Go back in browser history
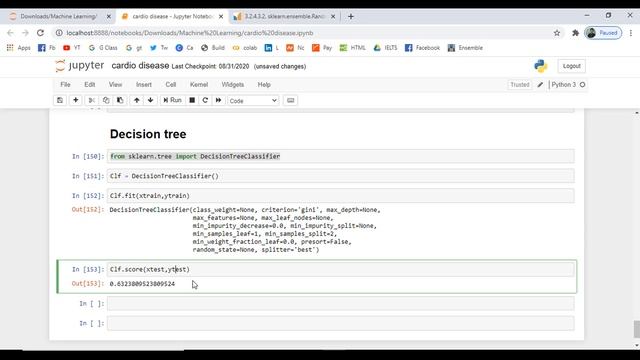Screen dimensions: 640x360 click(11, 33)
